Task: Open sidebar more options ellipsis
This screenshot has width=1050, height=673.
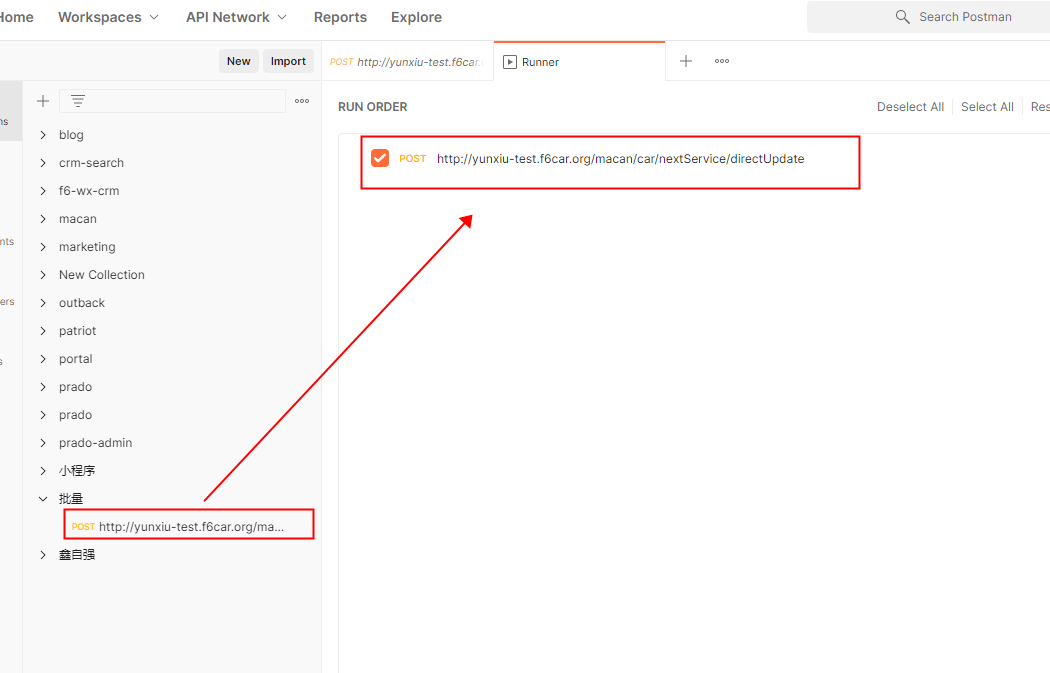Action: pyautogui.click(x=302, y=101)
